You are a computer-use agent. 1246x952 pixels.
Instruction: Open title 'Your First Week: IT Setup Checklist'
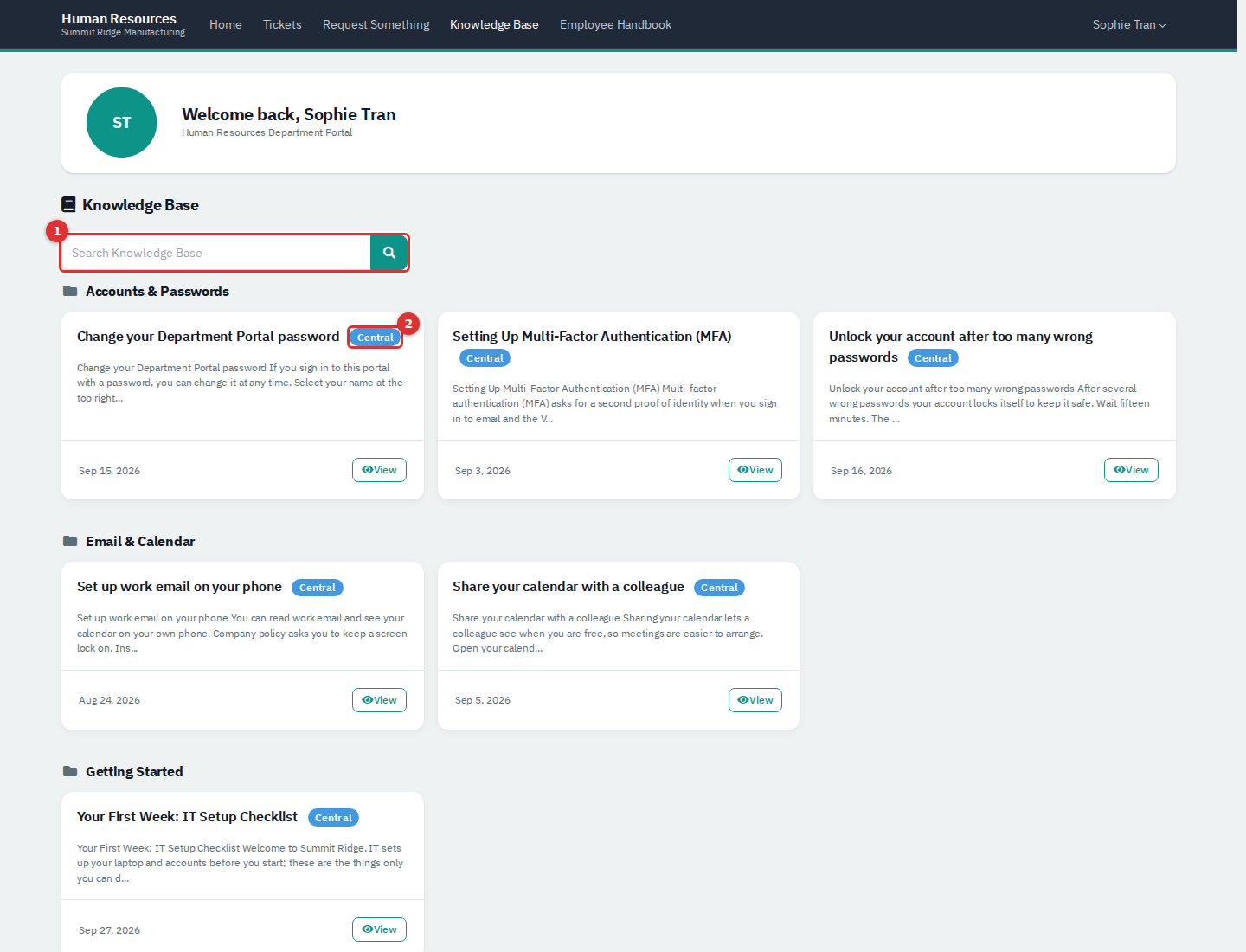click(x=187, y=817)
